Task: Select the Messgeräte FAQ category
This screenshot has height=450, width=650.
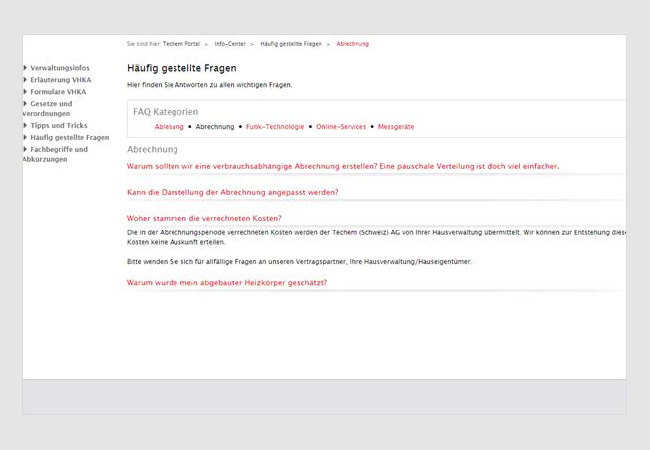Action: point(396,127)
